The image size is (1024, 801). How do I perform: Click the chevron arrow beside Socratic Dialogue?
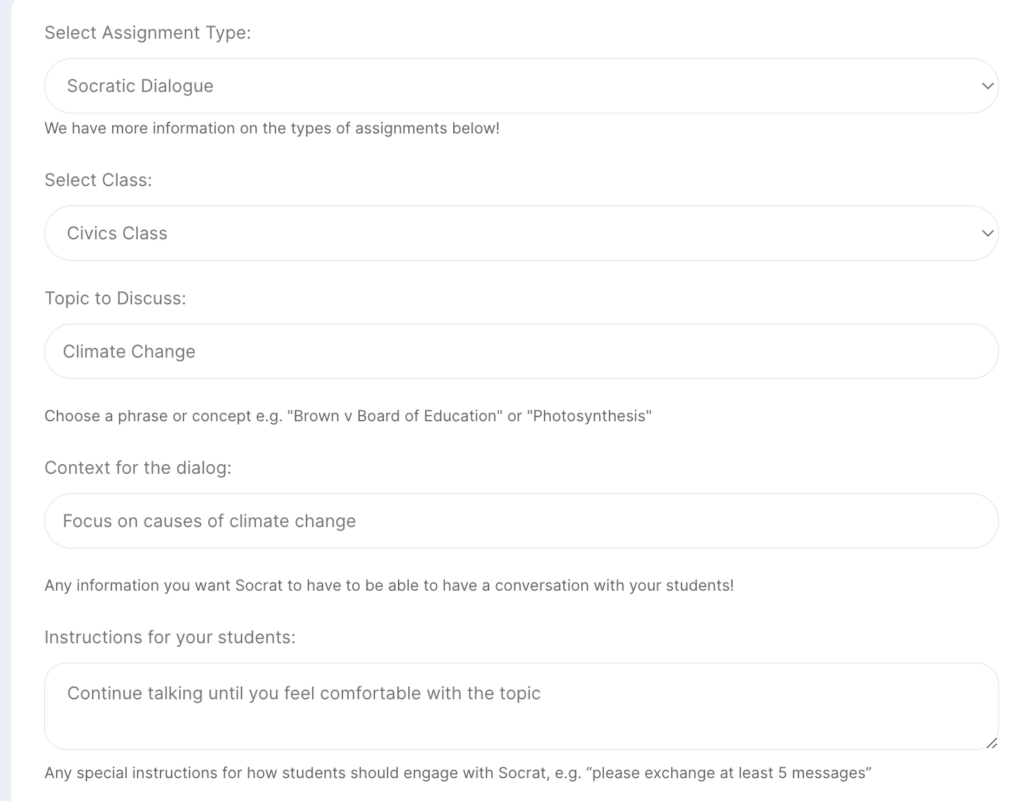987,86
